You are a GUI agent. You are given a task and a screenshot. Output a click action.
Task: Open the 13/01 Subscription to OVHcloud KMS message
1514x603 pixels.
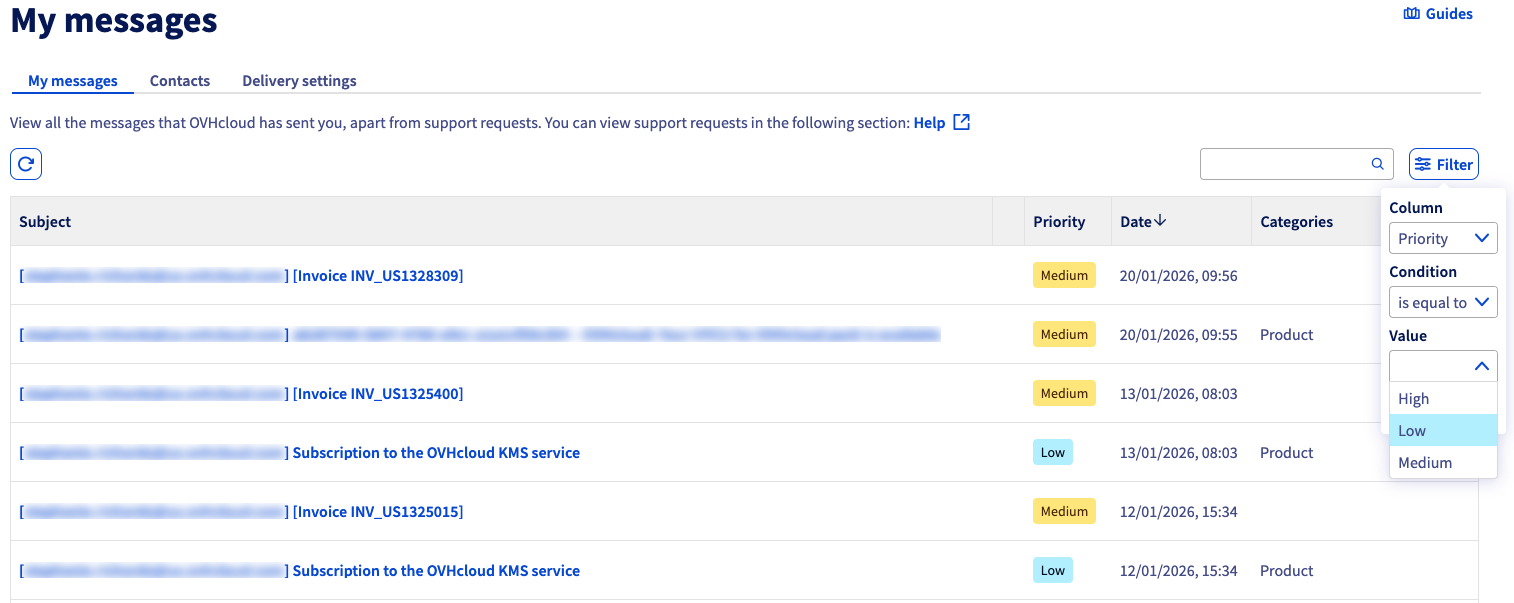pos(436,453)
